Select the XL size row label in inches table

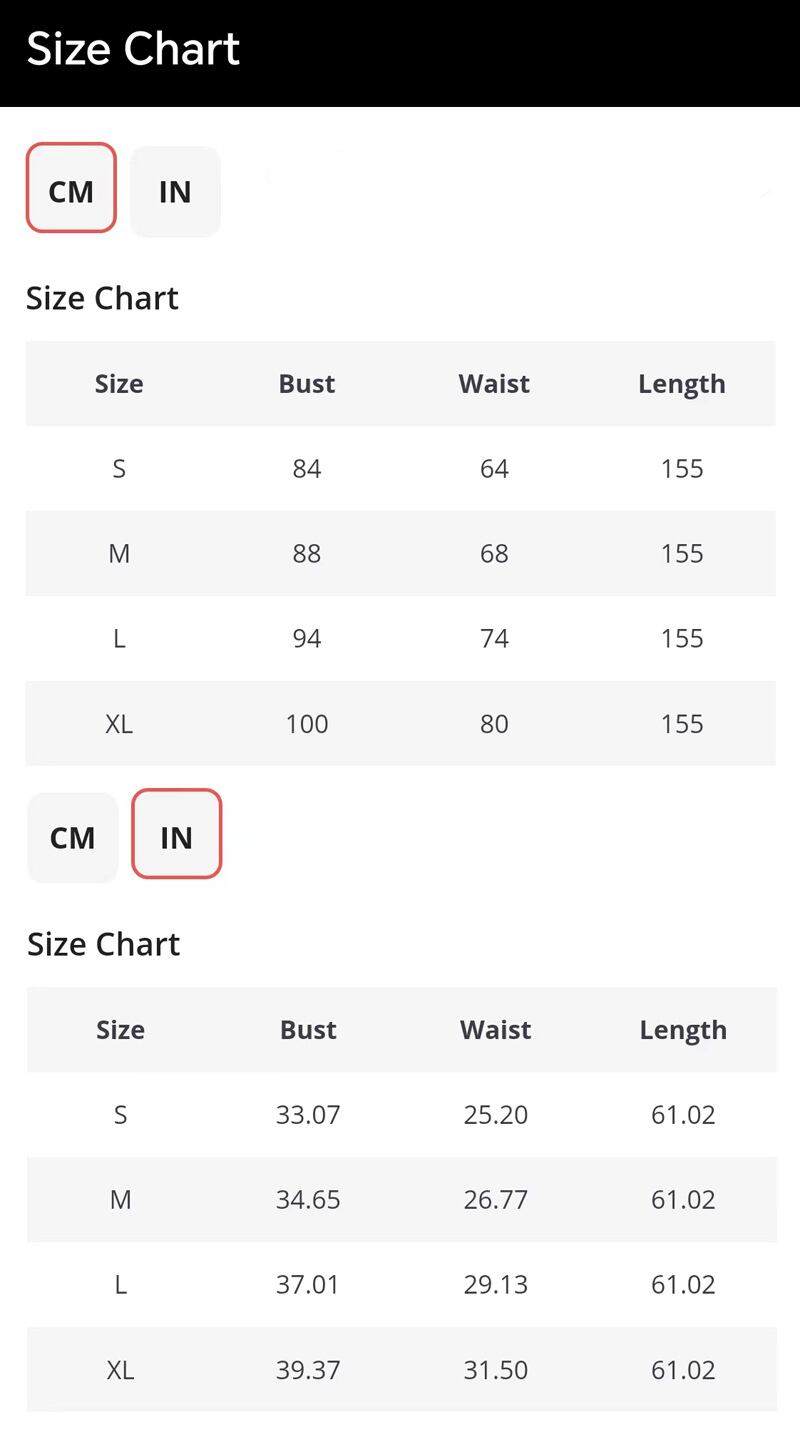[x=120, y=1370]
